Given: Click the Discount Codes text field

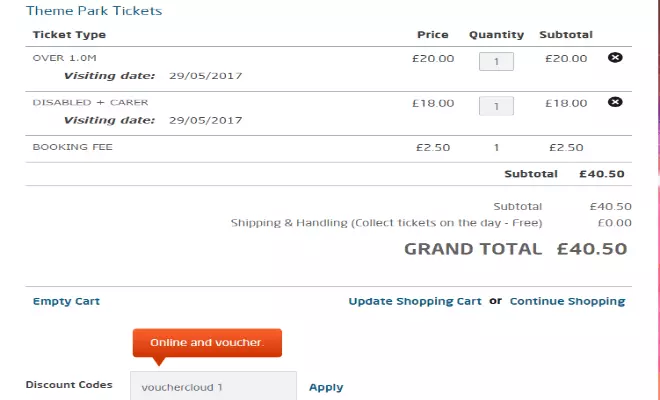Looking at the screenshot, I should (x=213, y=386).
